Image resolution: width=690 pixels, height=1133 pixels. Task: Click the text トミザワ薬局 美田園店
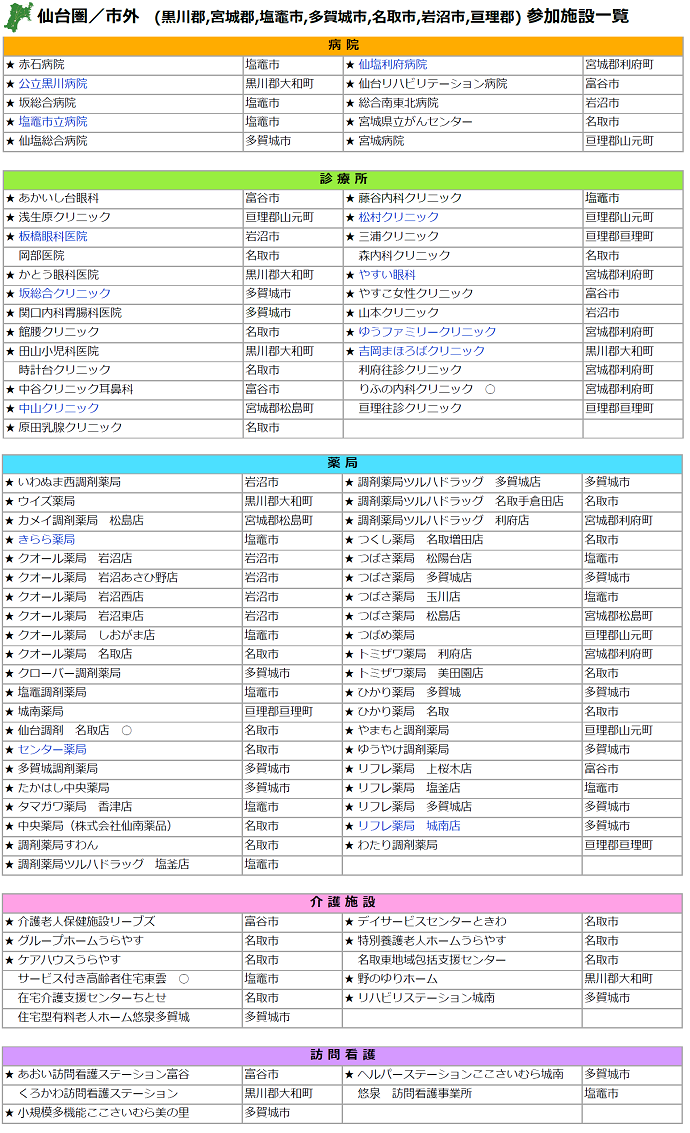pos(421,673)
